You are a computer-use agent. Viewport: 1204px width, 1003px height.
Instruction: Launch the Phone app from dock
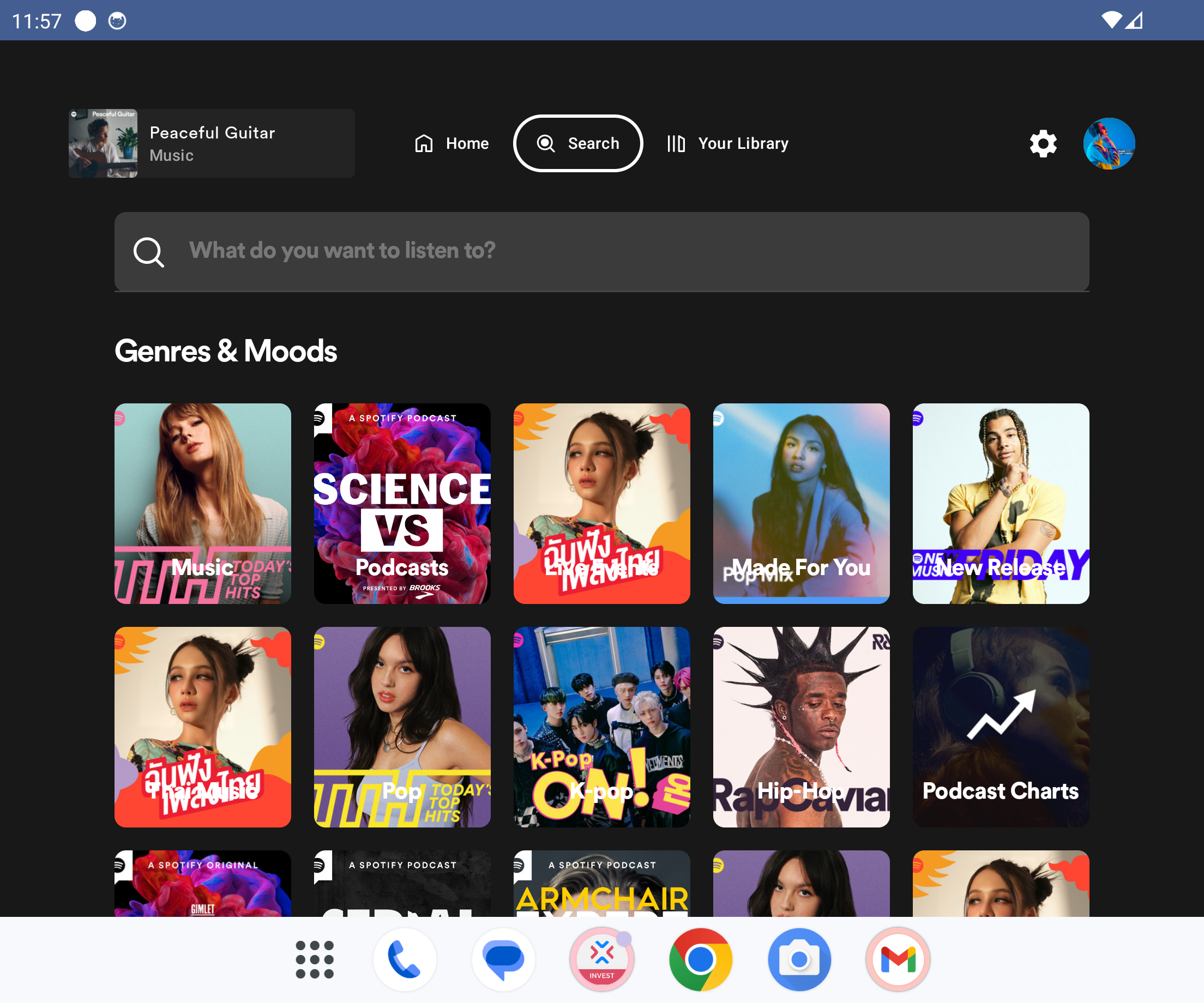404,959
